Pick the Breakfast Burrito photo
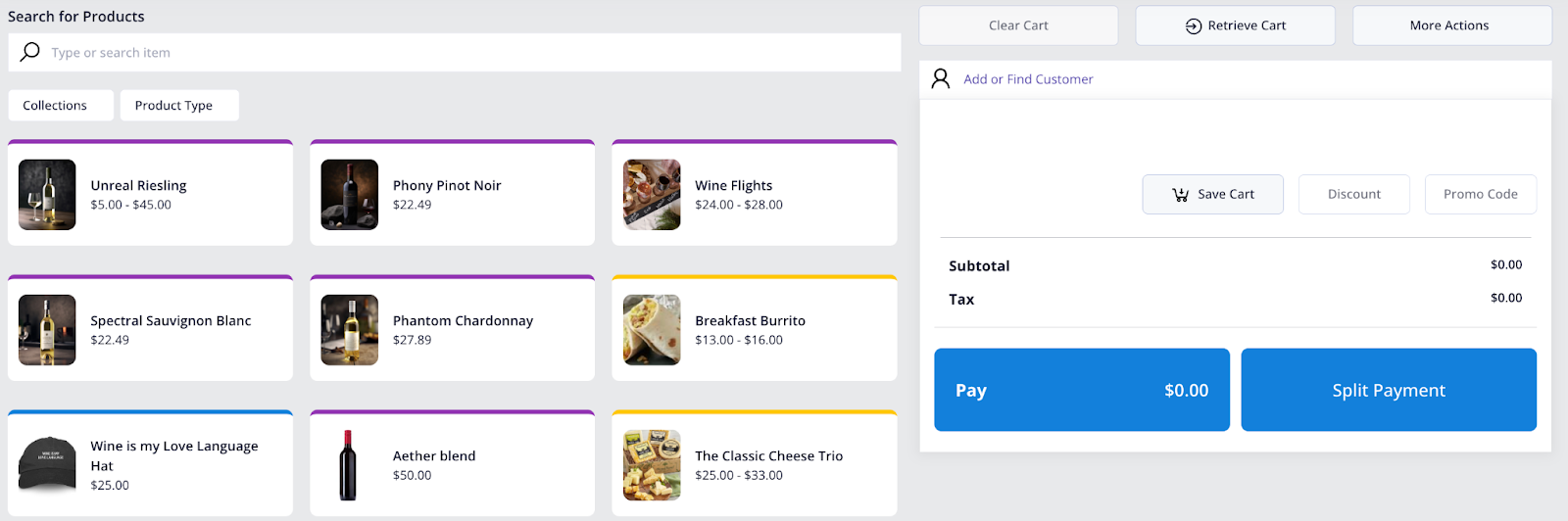The height and width of the screenshot is (521, 1568). click(x=652, y=330)
